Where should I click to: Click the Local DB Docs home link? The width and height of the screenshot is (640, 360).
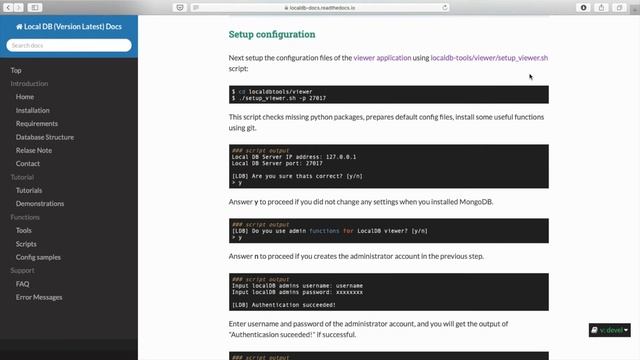click(x=69, y=27)
